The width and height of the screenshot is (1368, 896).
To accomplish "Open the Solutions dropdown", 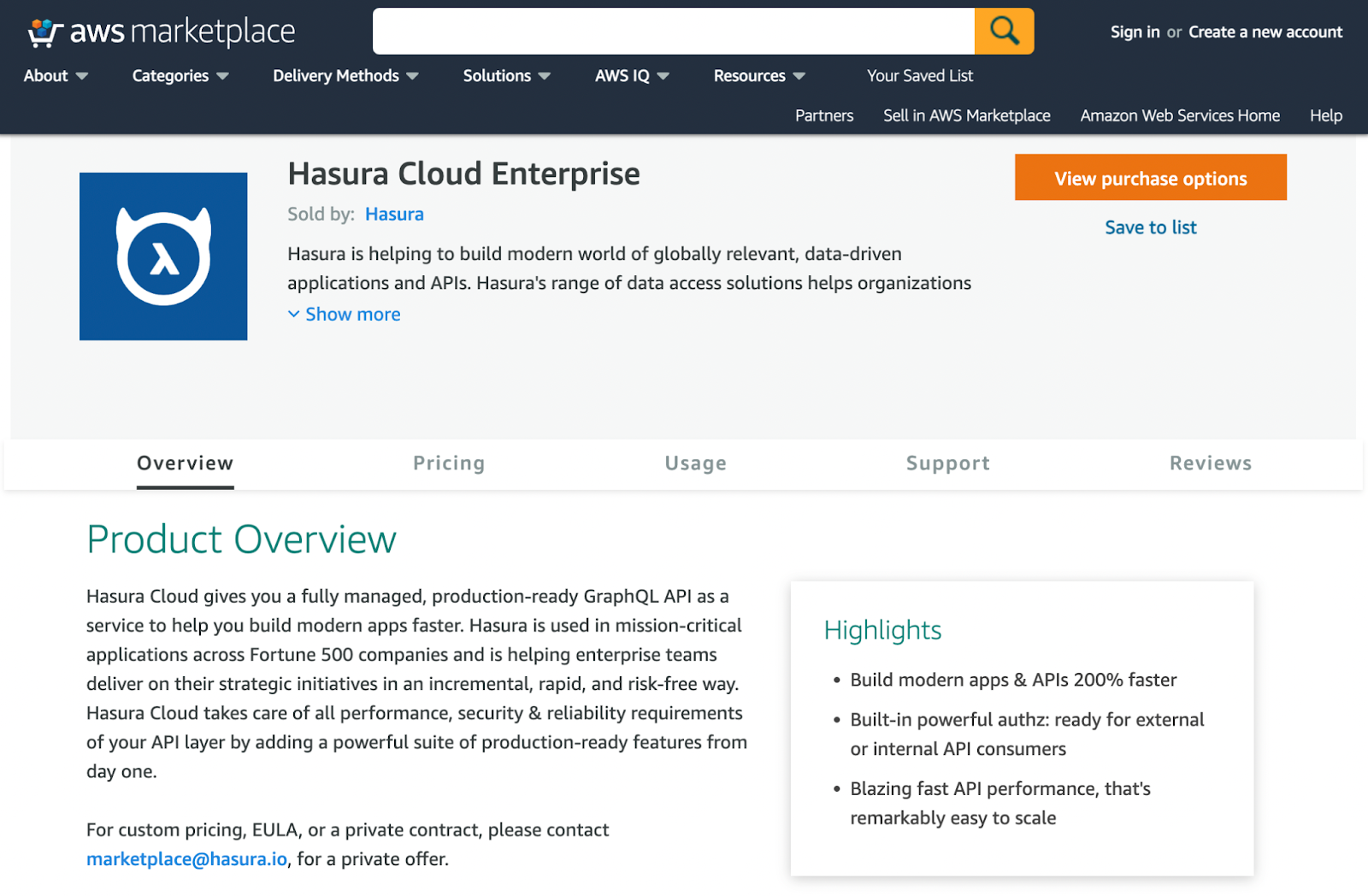I will [x=506, y=76].
